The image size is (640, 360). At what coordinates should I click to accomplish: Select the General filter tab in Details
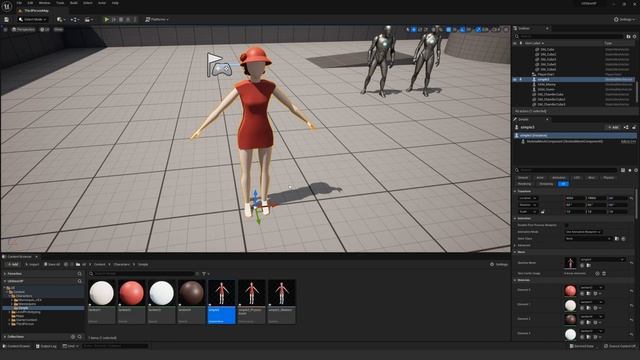pos(523,178)
